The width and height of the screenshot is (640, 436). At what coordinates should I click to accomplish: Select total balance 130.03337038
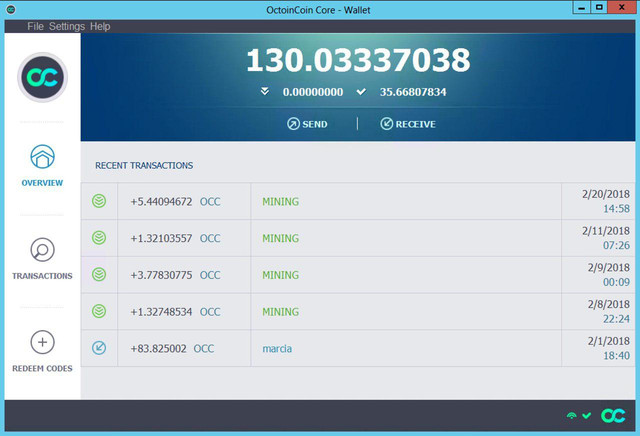pyautogui.click(x=358, y=60)
